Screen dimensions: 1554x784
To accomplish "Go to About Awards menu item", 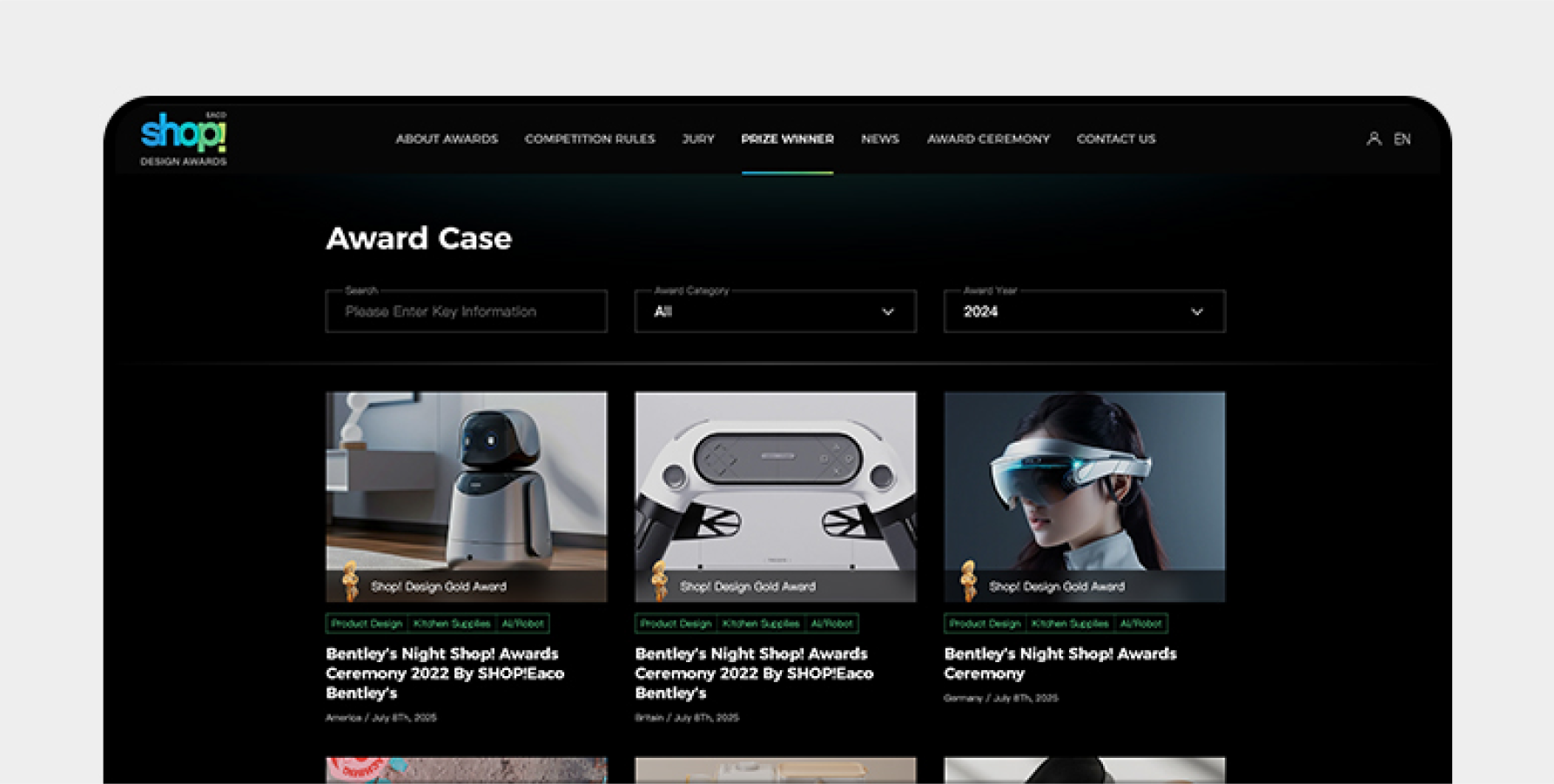I will coord(447,139).
